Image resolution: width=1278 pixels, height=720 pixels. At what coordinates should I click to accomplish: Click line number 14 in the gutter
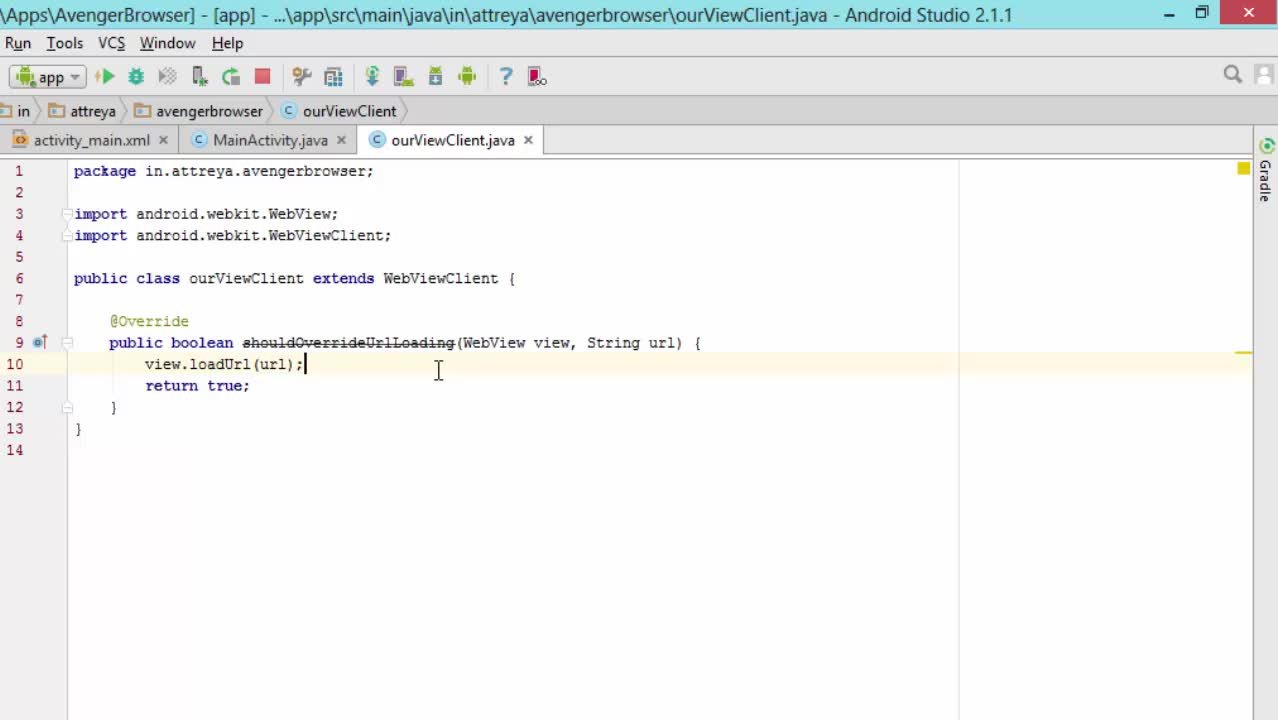[x=15, y=450]
